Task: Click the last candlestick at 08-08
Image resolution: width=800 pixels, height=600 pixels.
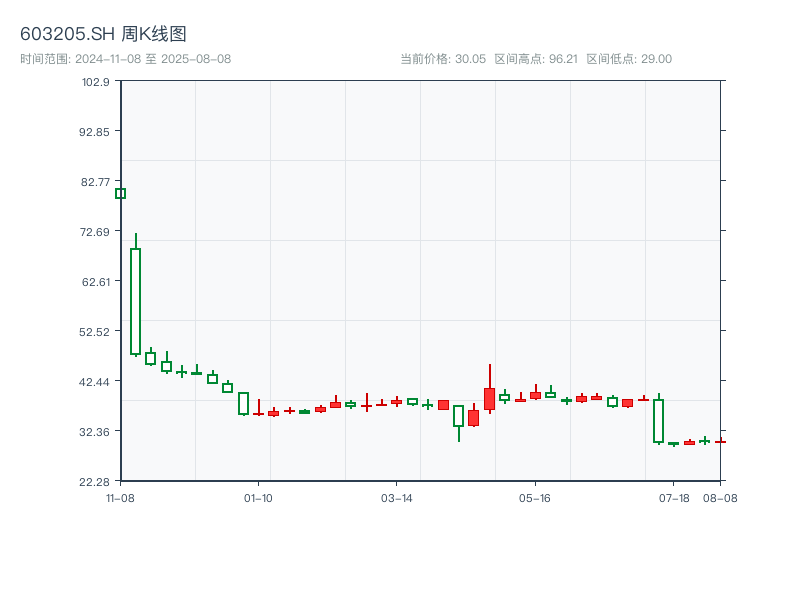Action: click(720, 441)
